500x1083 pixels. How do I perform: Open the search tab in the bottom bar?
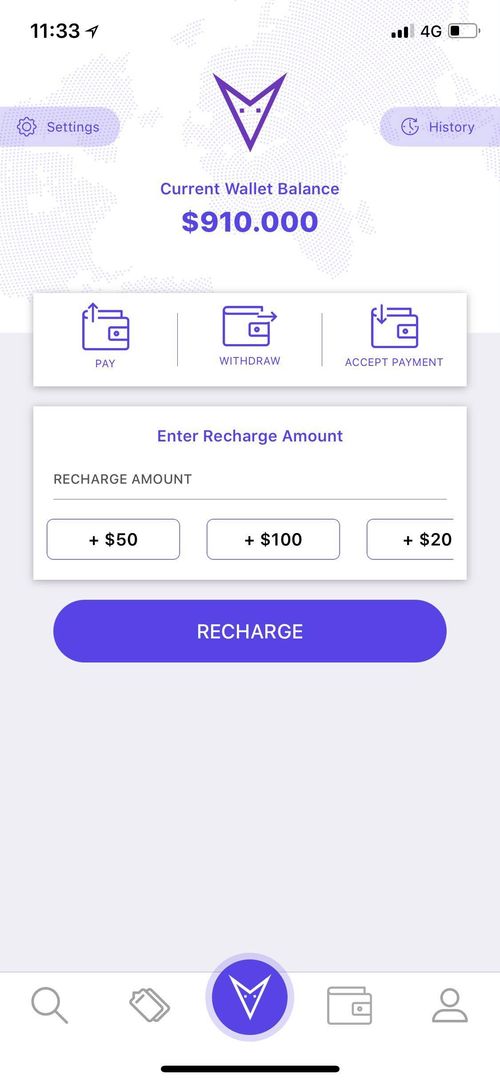tap(50, 1005)
